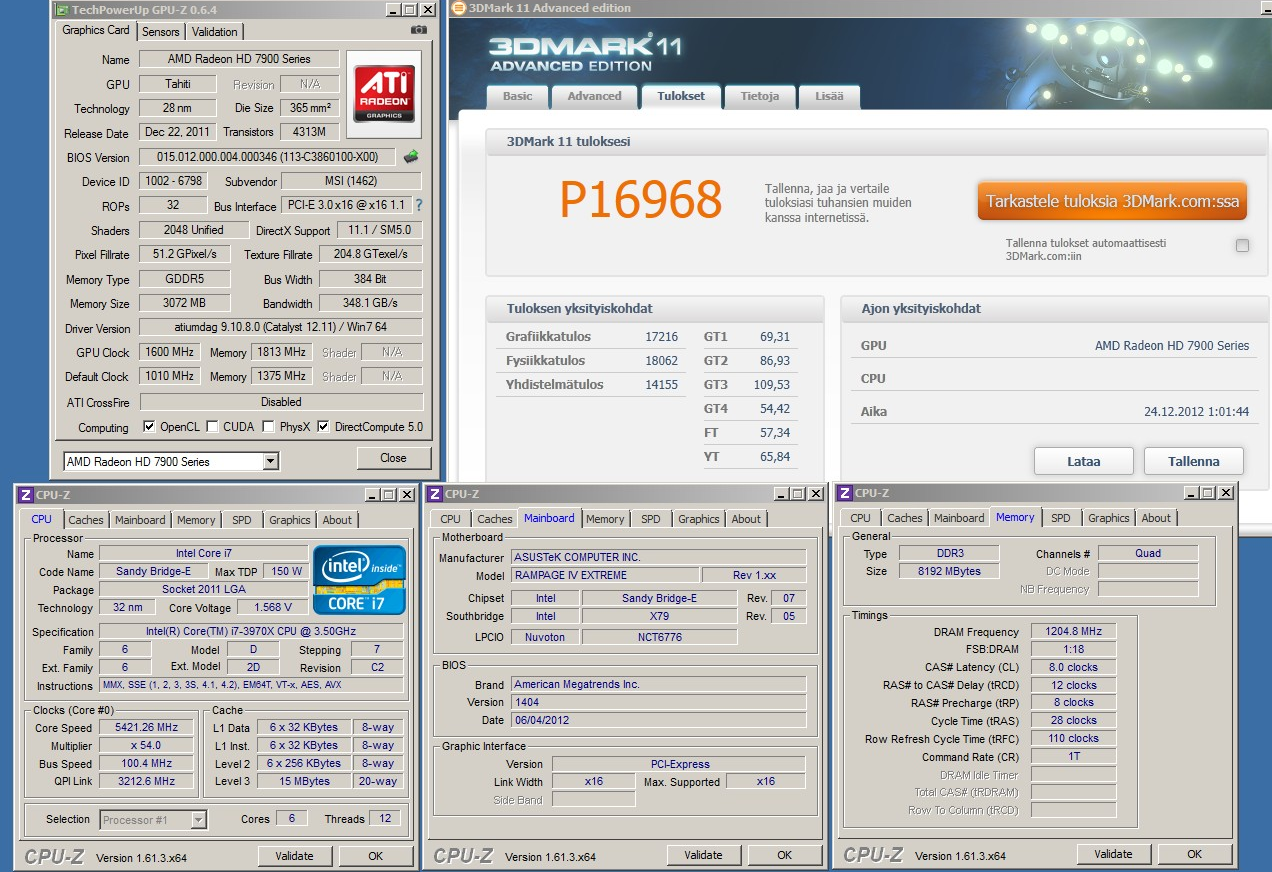Click the CPU-Z icon in the Memory window title bar
Screen dimensions: 1272x872
tap(845, 493)
